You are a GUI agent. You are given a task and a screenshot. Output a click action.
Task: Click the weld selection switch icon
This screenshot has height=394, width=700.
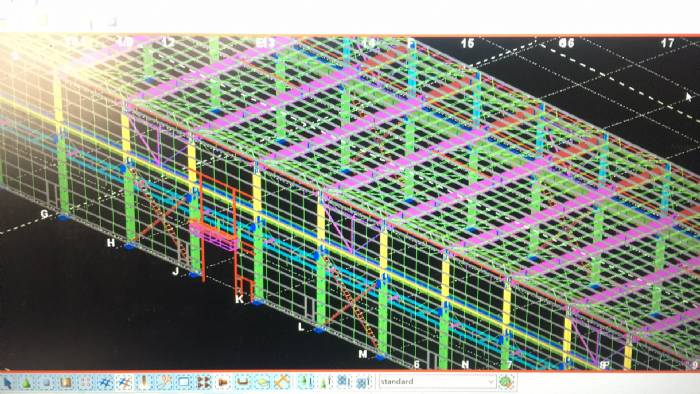(144, 382)
